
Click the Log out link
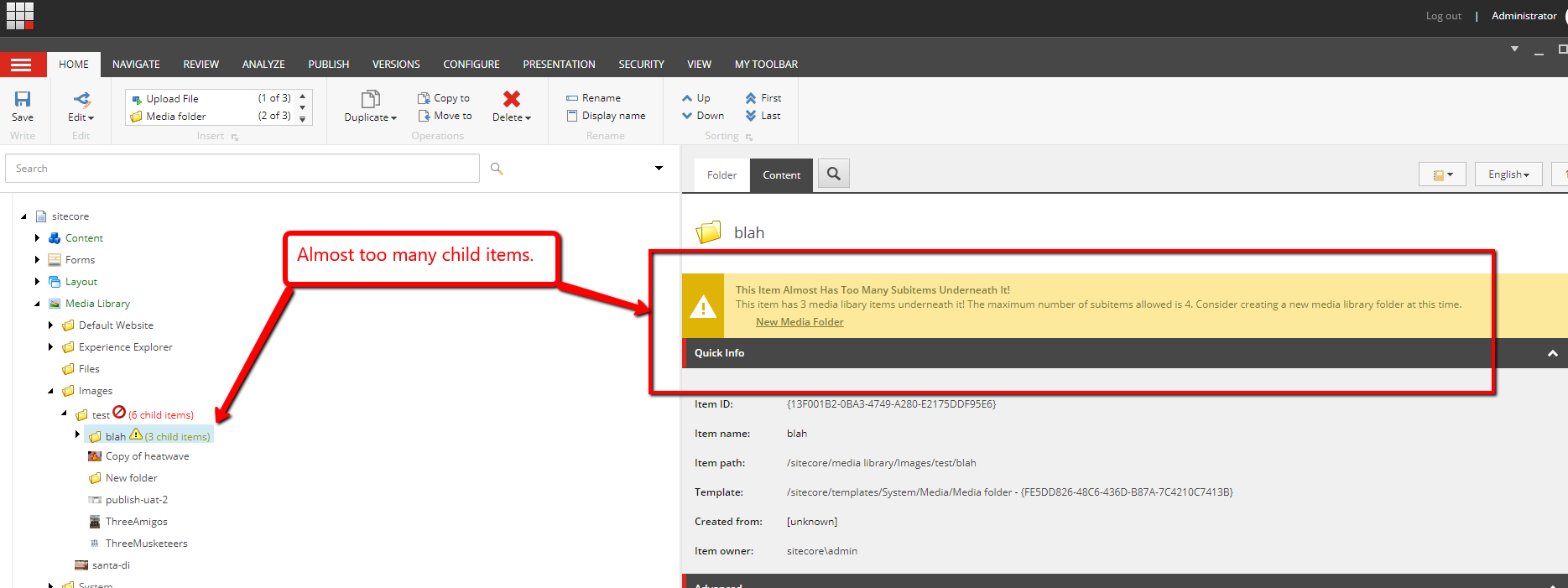pos(1443,16)
